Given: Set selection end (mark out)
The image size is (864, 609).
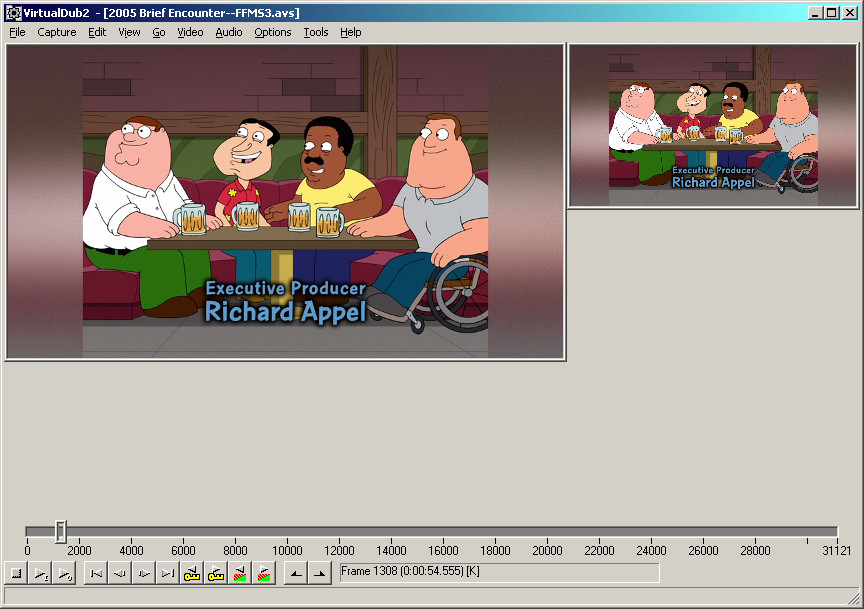Looking at the screenshot, I should click(320, 574).
